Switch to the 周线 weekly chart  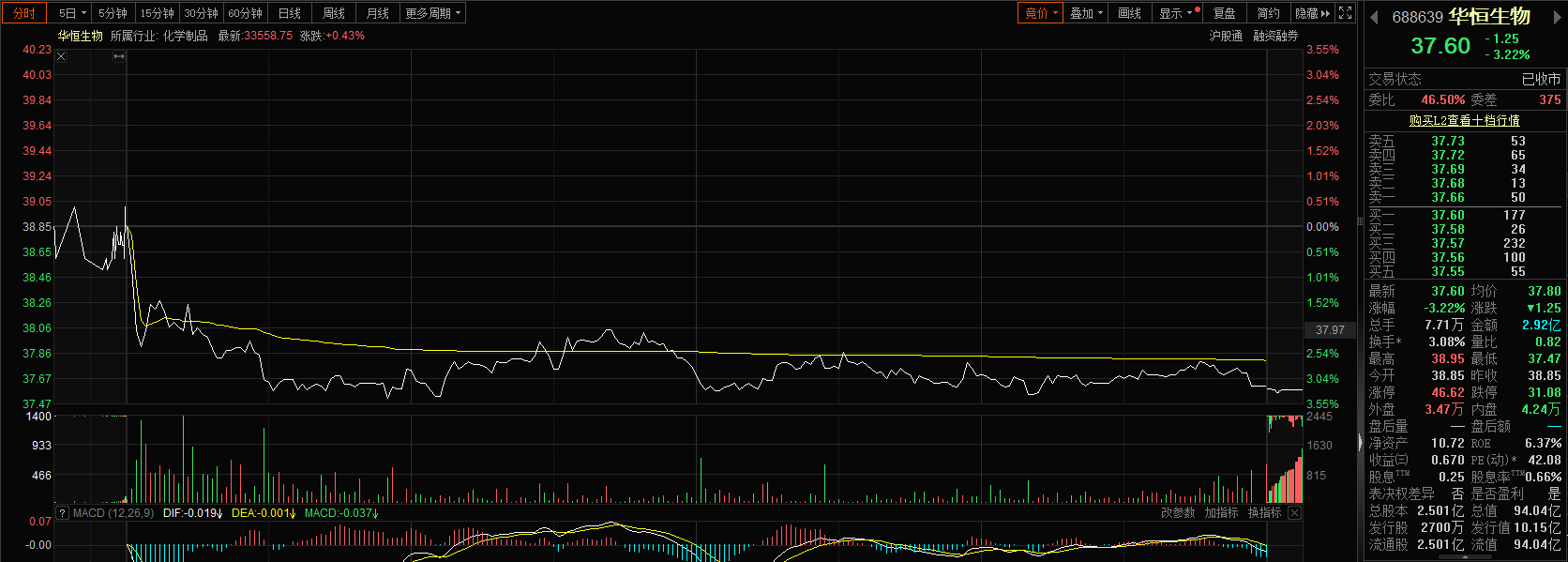334,13
